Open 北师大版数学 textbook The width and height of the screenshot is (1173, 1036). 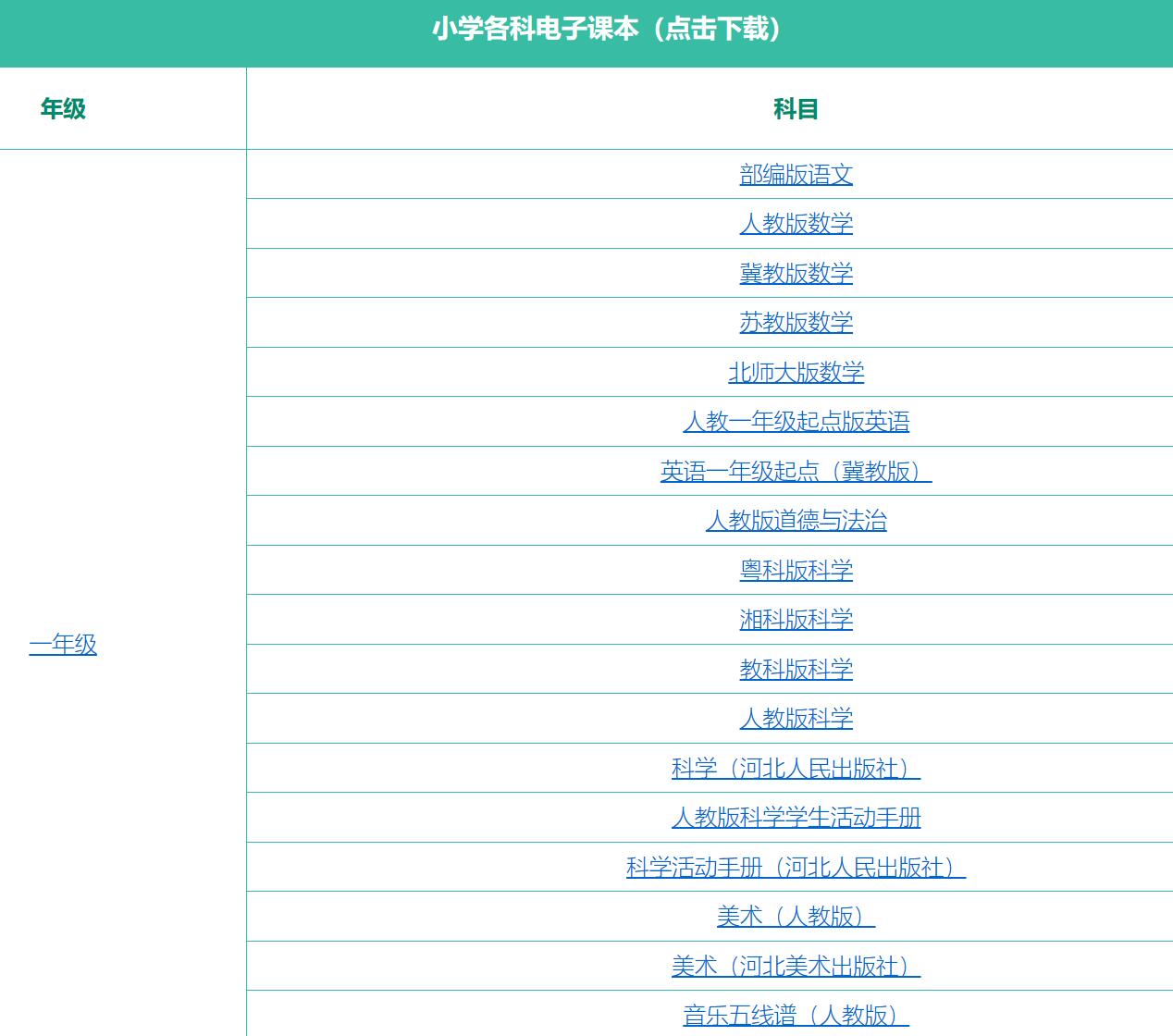click(x=796, y=372)
